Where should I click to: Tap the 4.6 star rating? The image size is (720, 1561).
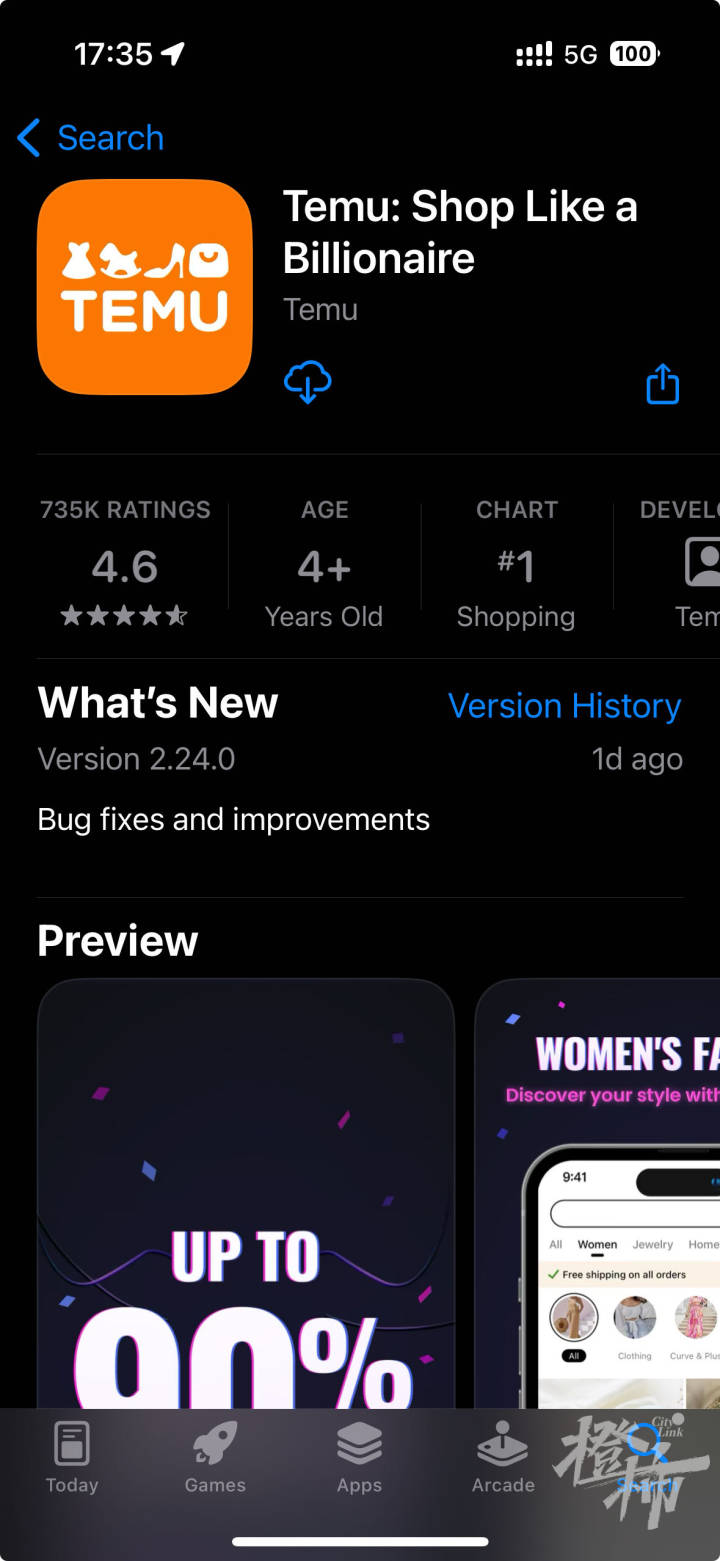coord(125,568)
